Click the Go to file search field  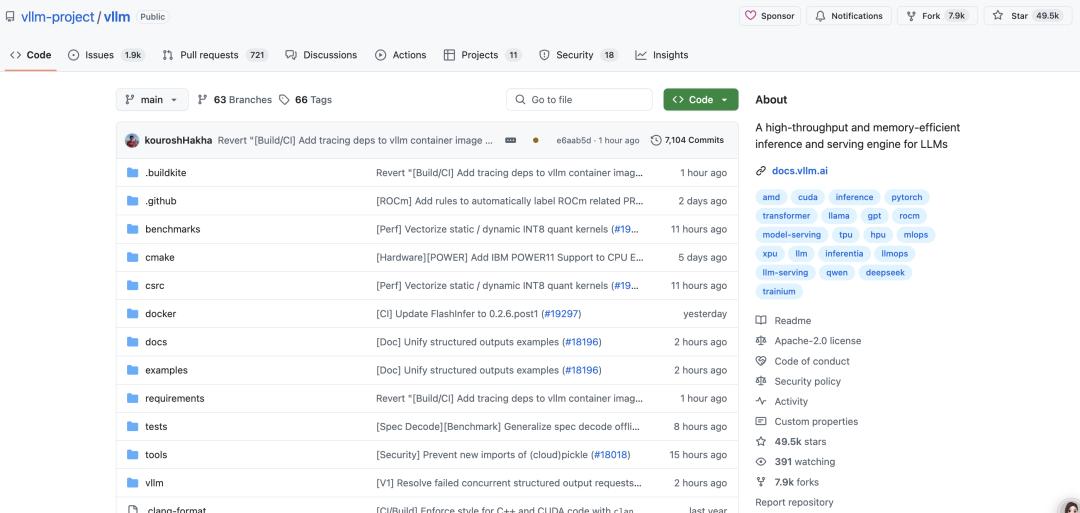(x=579, y=100)
